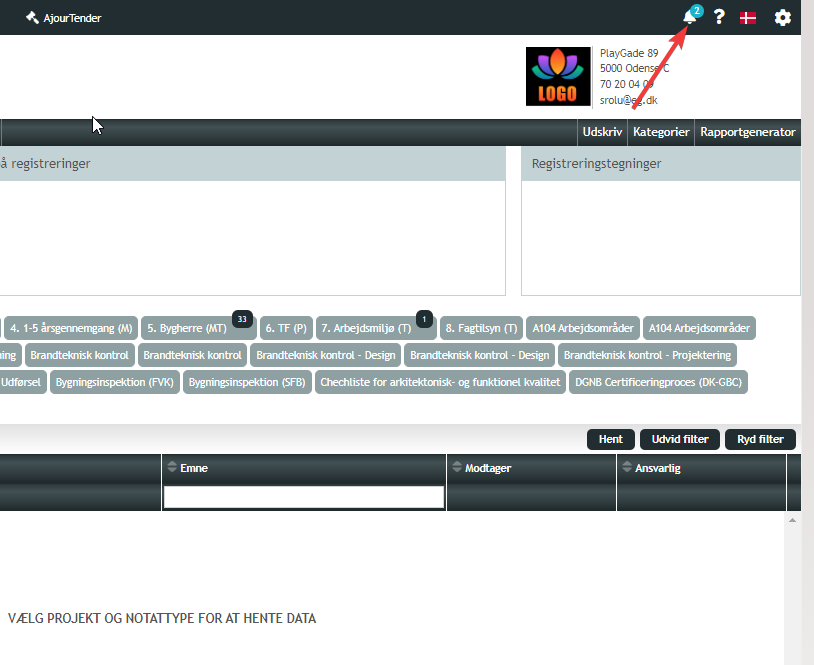814x665 pixels.
Task: Sort by Modtager column arrows
Action: tap(457, 467)
